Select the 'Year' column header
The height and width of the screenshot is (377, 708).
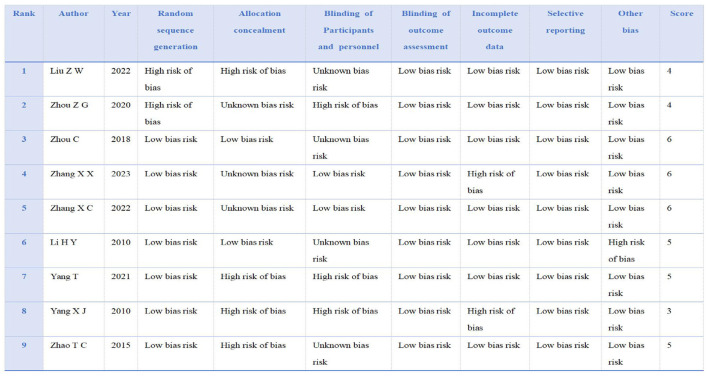tap(121, 14)
